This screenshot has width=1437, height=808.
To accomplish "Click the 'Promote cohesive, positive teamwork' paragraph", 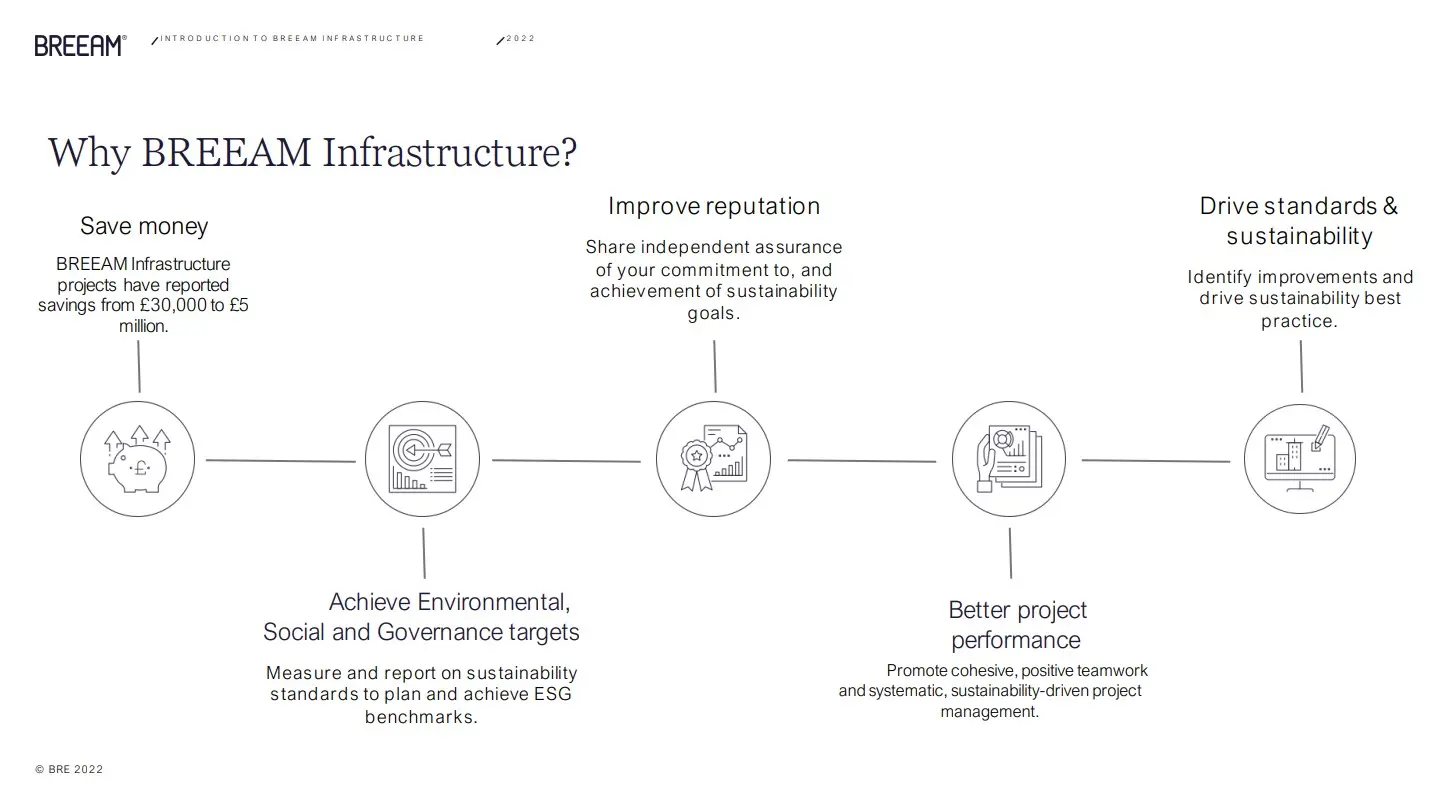I will (x=992, y=691).
